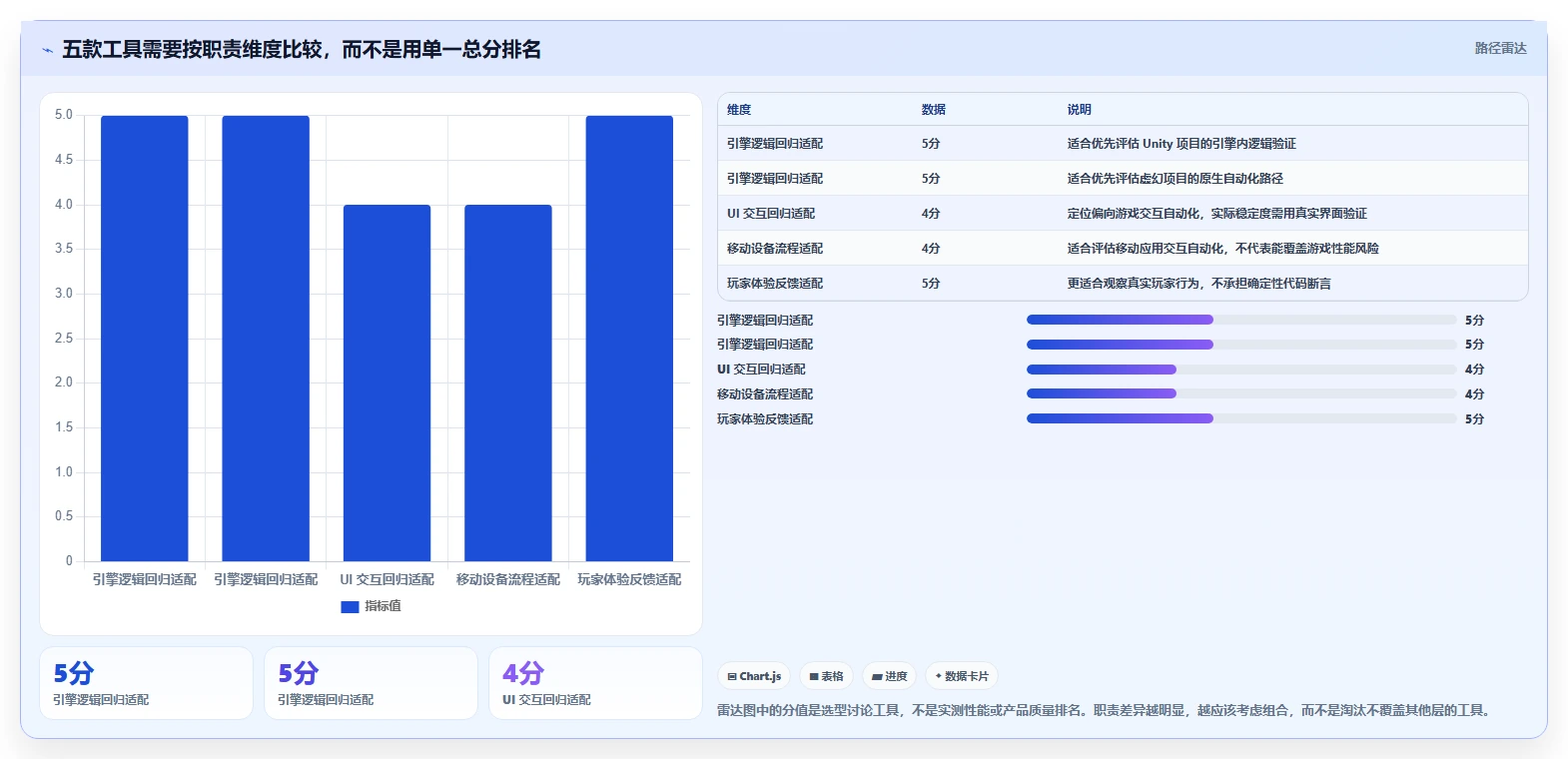Click the 数据 column header

[934, 110]
